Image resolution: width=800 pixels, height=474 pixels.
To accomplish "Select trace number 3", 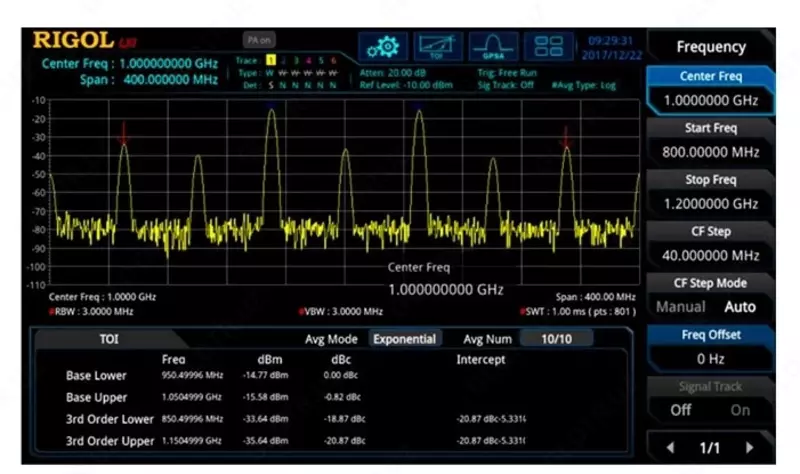I will [x=296, y=60].
